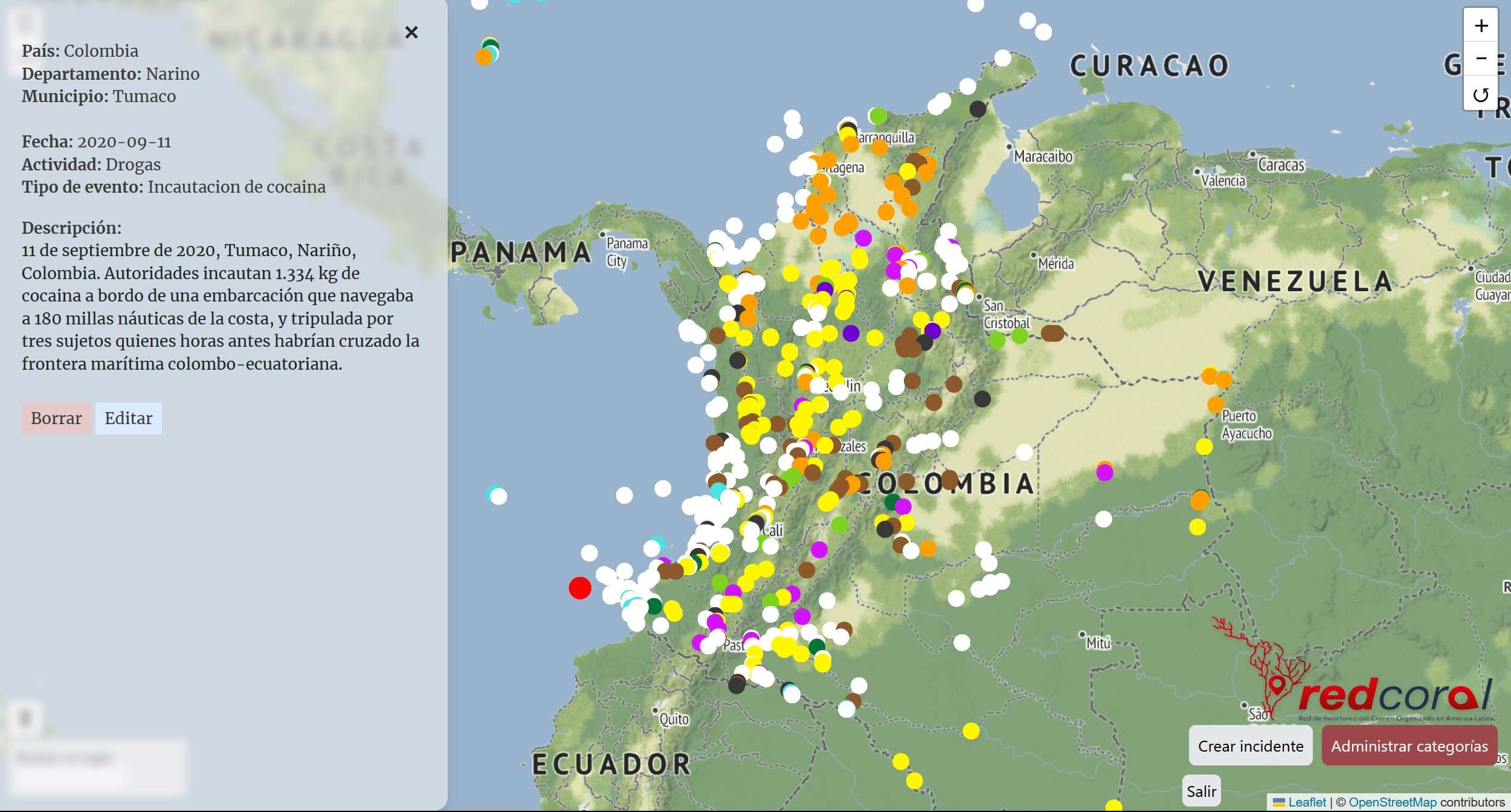Click the Tipo de evento: Incautacion de cocaina line
The image size is (1511, 812).
click(174, 187)
